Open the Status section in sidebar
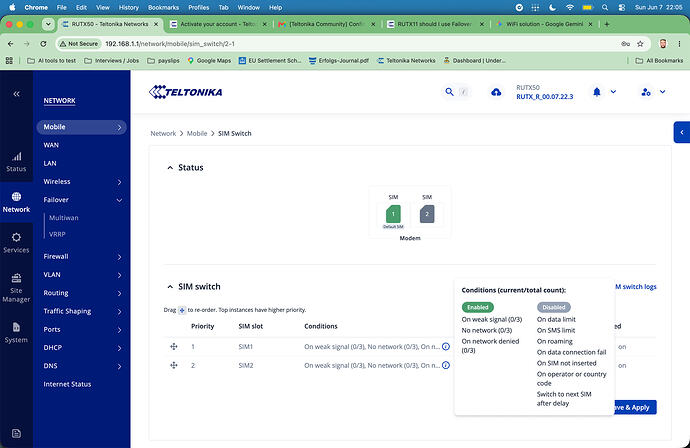The image size is (690, 448). coord(16,162)
